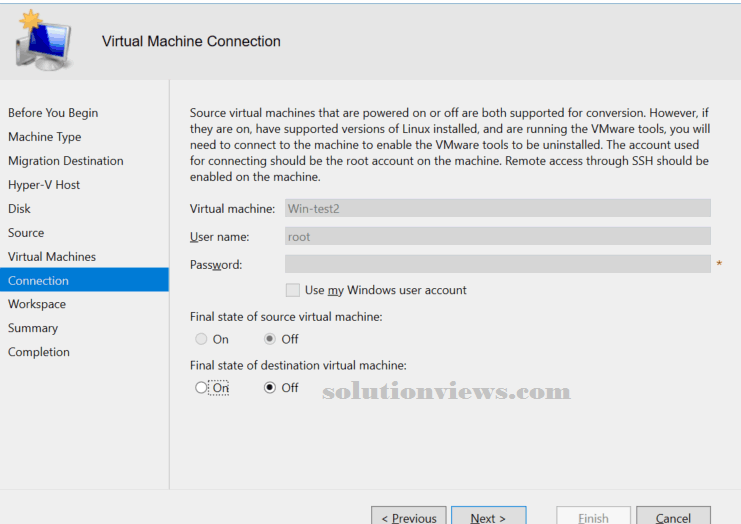Enable Use my Windows user account checkbox
The image size is (741, 524).
pyautogui.click(x=293, y=290)
